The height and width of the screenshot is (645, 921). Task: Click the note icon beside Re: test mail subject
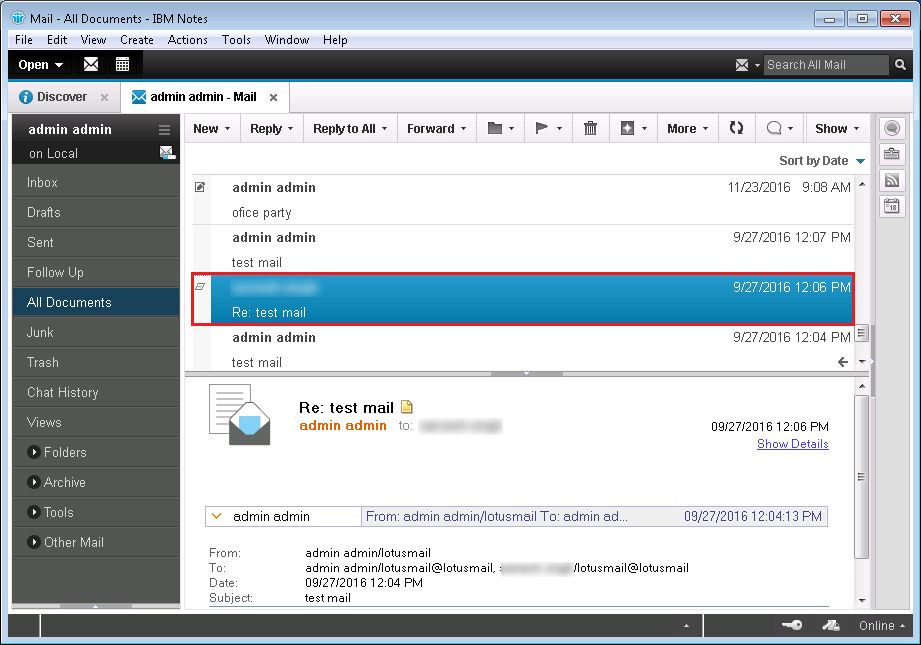coord(406,407)
